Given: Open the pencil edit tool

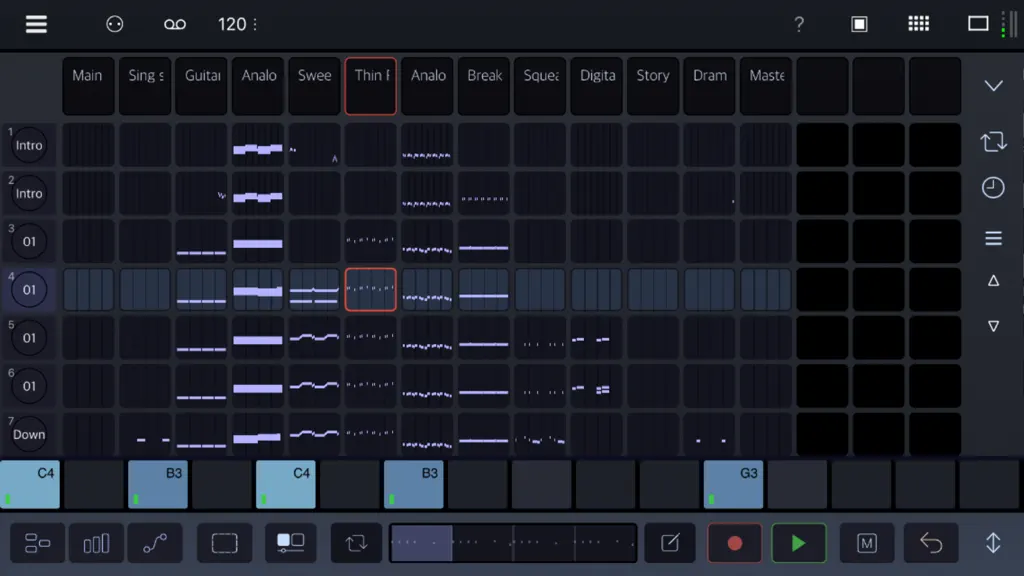Looking at the screenshot, I should click(670, 543).
